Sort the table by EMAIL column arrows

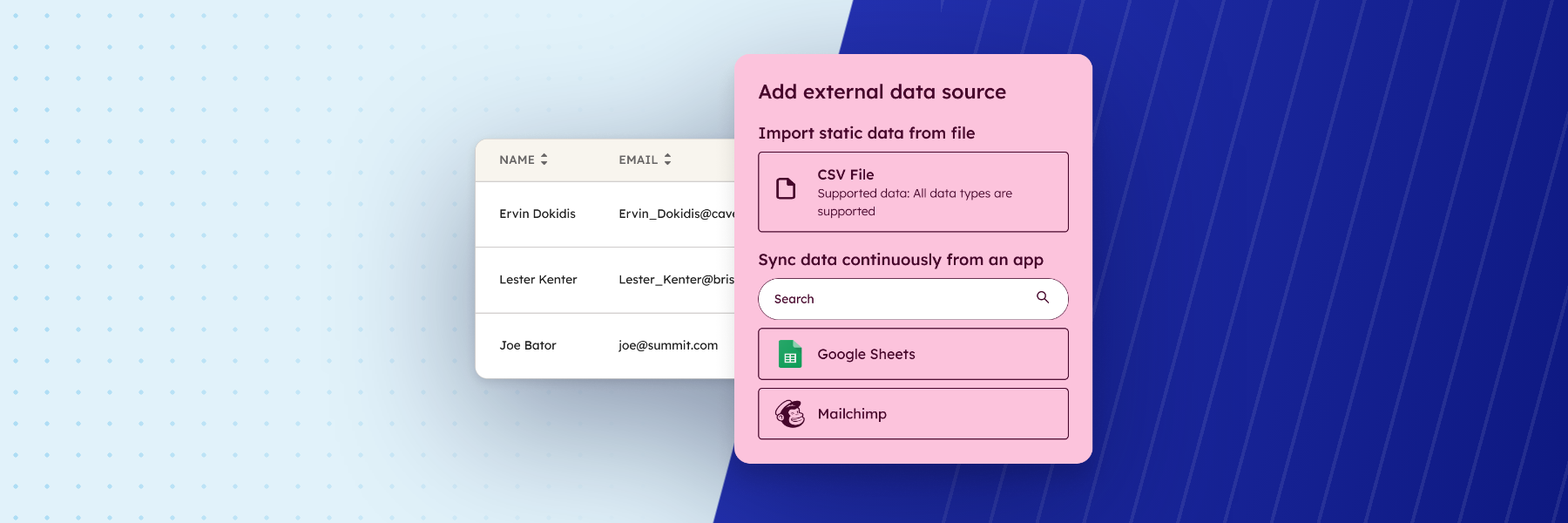pyautogui.click(x=667, y=160)
